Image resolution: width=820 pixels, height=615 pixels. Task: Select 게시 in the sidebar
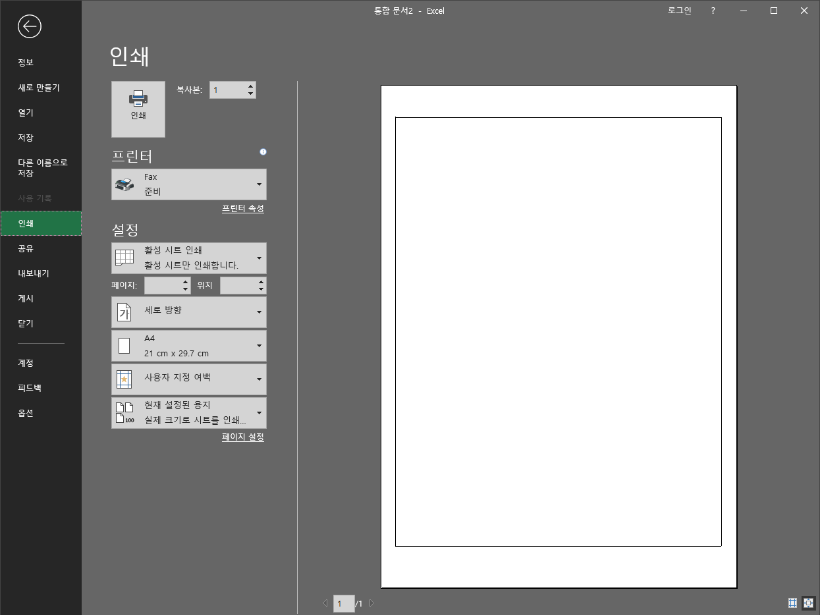41,299
